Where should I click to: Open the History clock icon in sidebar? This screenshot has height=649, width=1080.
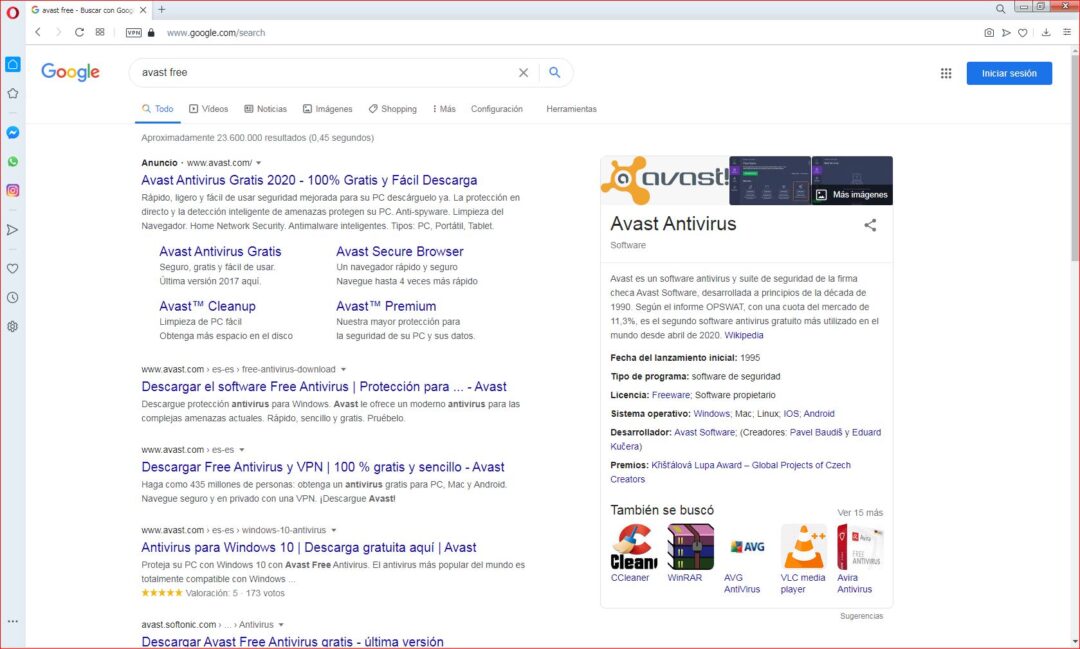pyautogui.click(x=13, y=297)
